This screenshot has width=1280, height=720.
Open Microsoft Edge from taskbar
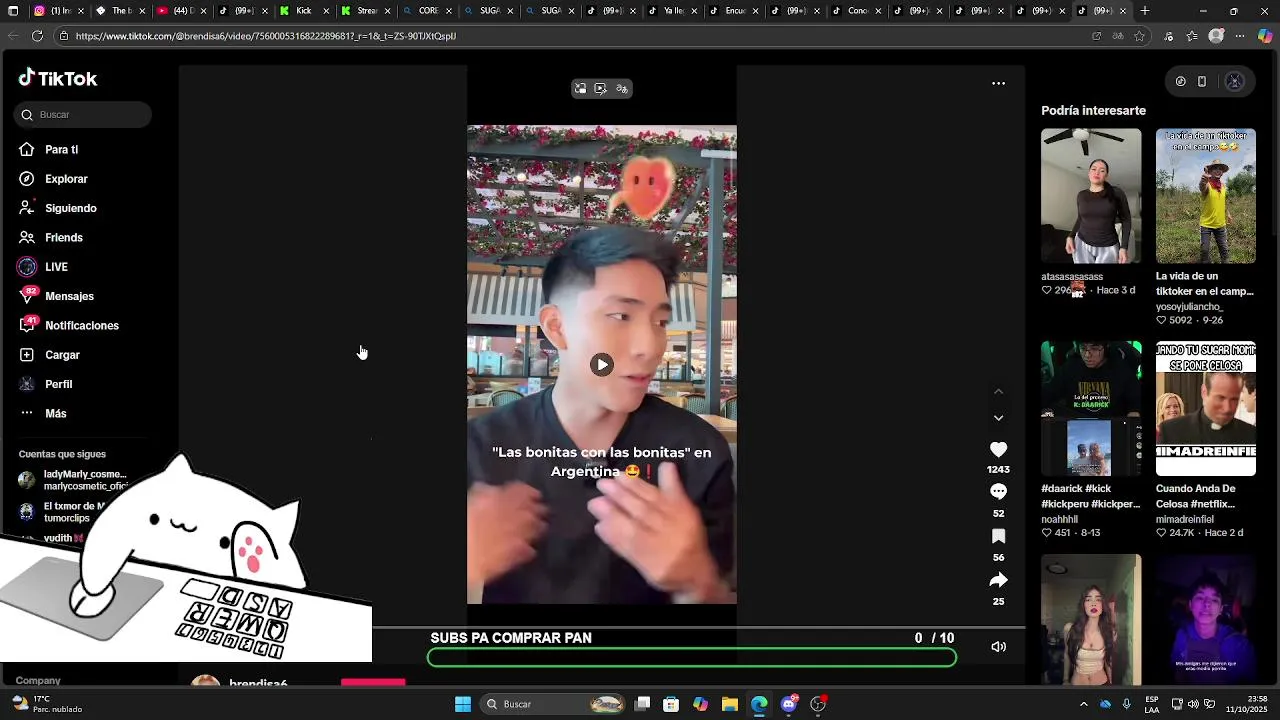759,704
